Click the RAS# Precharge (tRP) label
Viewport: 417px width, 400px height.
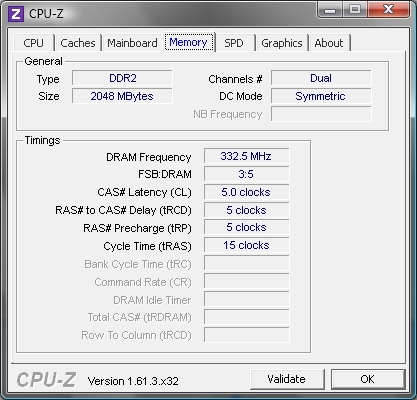tap(137, 228)
